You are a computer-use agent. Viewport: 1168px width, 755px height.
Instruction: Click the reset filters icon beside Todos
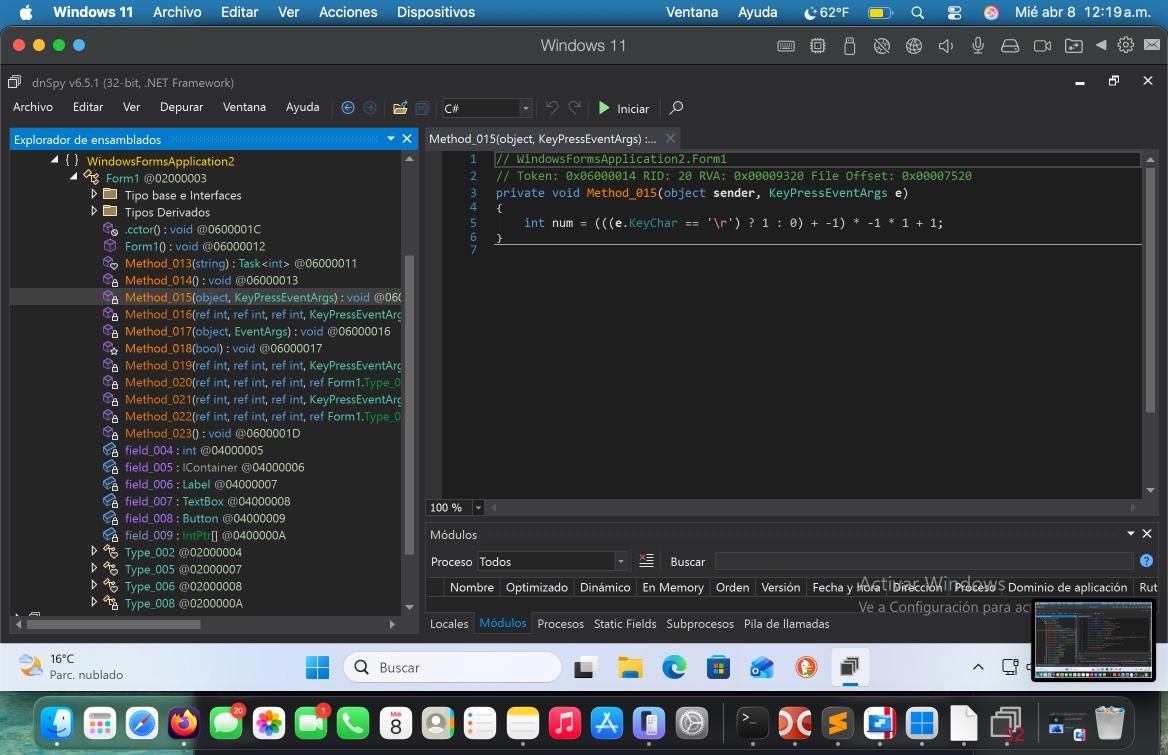[x=646, y=561]
